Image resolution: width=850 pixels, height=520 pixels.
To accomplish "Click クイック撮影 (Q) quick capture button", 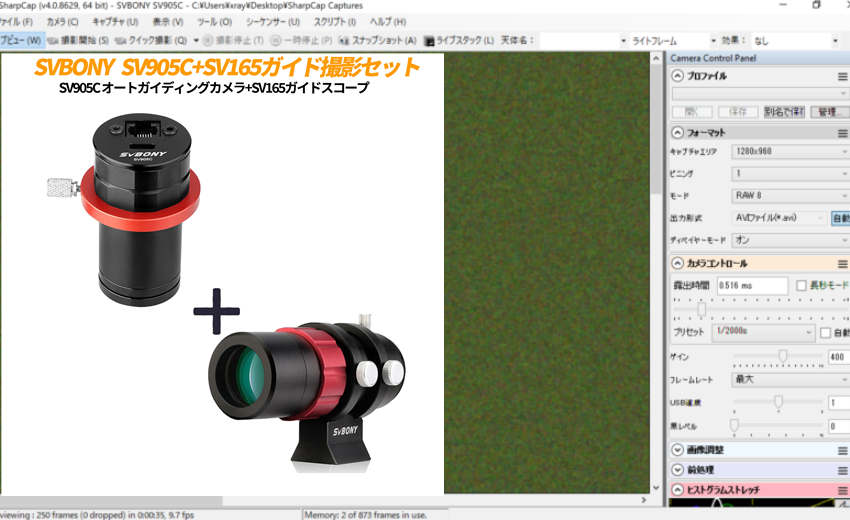I will [151, 40].
